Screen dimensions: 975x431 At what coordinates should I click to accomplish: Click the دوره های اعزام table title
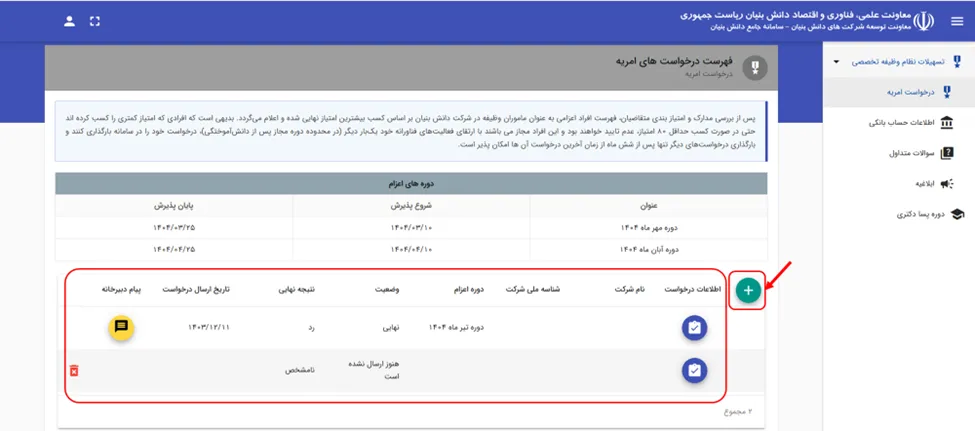(x=411, y=184)
